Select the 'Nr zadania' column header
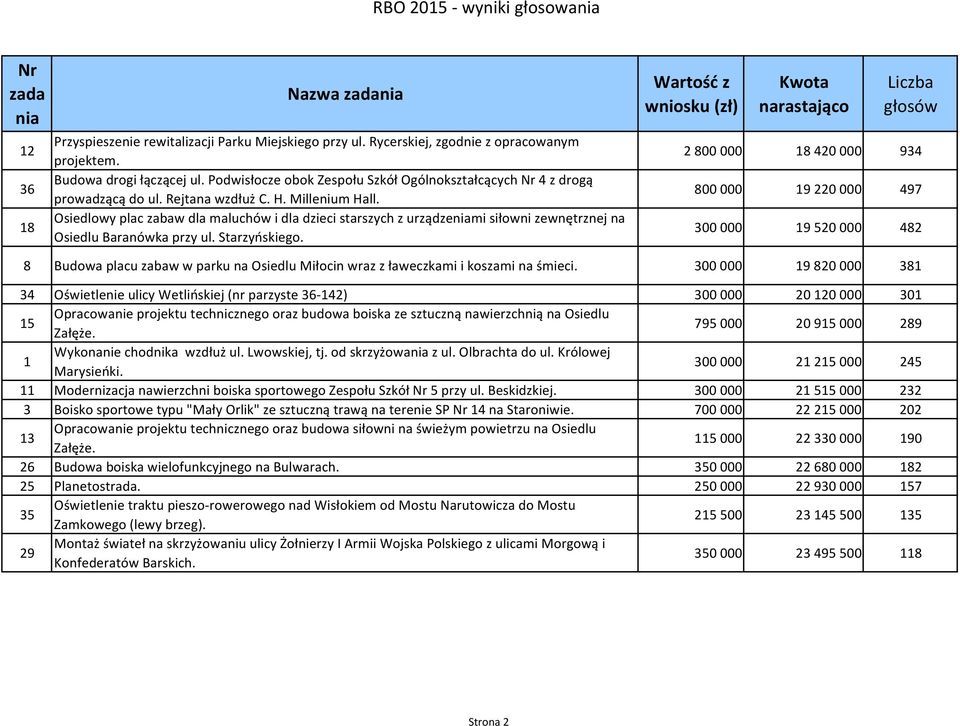This screenshot has height=726, width=960. tap(27, 94)
